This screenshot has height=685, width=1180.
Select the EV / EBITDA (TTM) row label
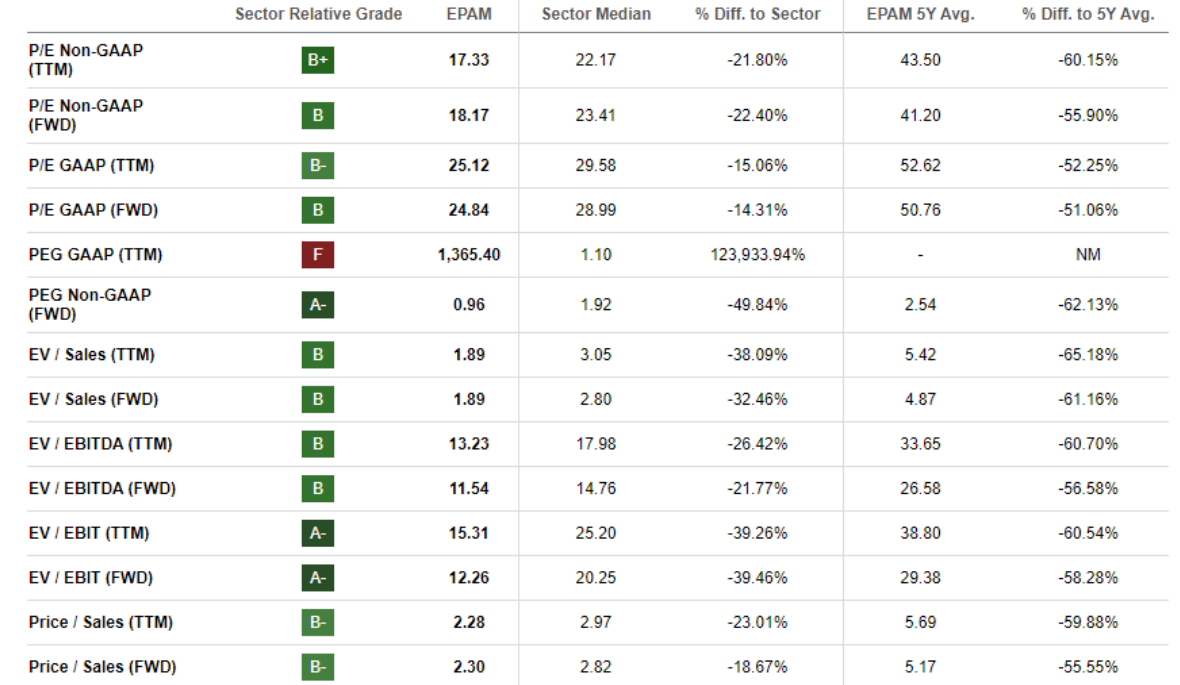tap(100, 444)
